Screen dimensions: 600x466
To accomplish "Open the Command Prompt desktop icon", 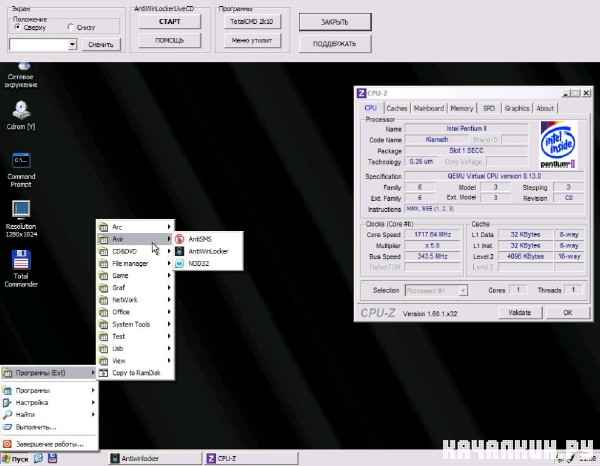I will point(21,169).
